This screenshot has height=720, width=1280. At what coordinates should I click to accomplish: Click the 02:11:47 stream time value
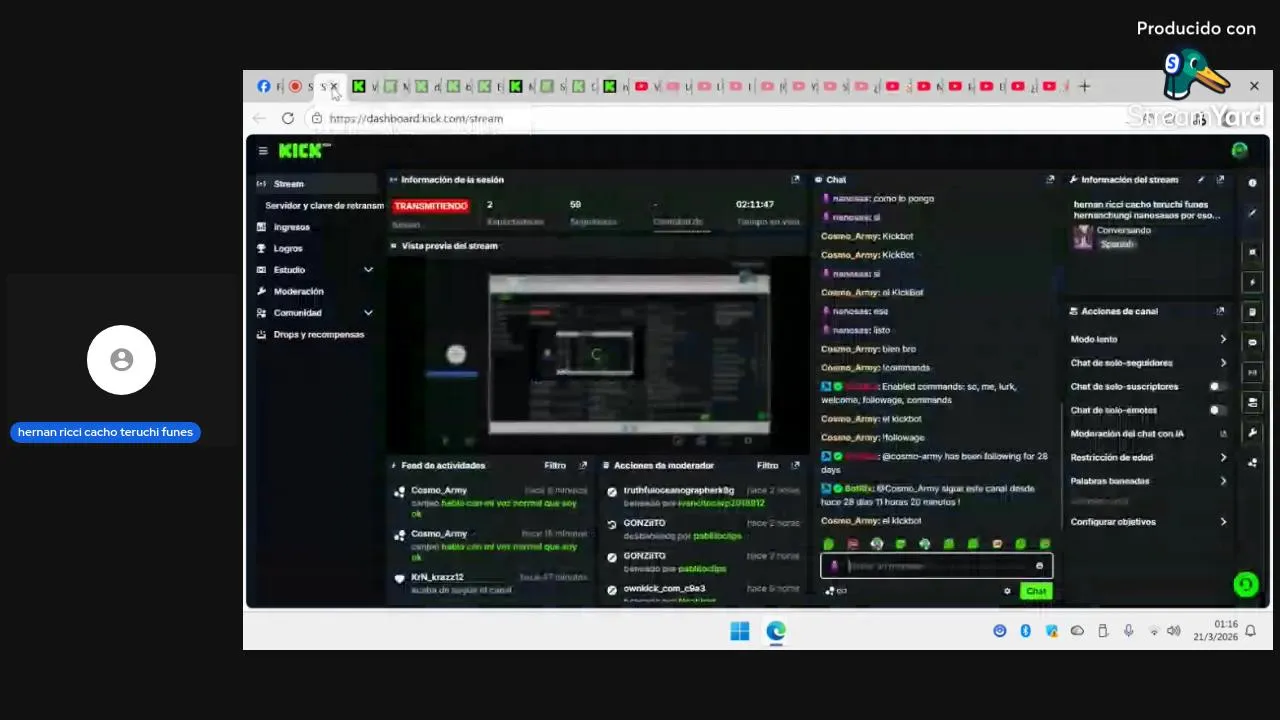pos(755,204)
